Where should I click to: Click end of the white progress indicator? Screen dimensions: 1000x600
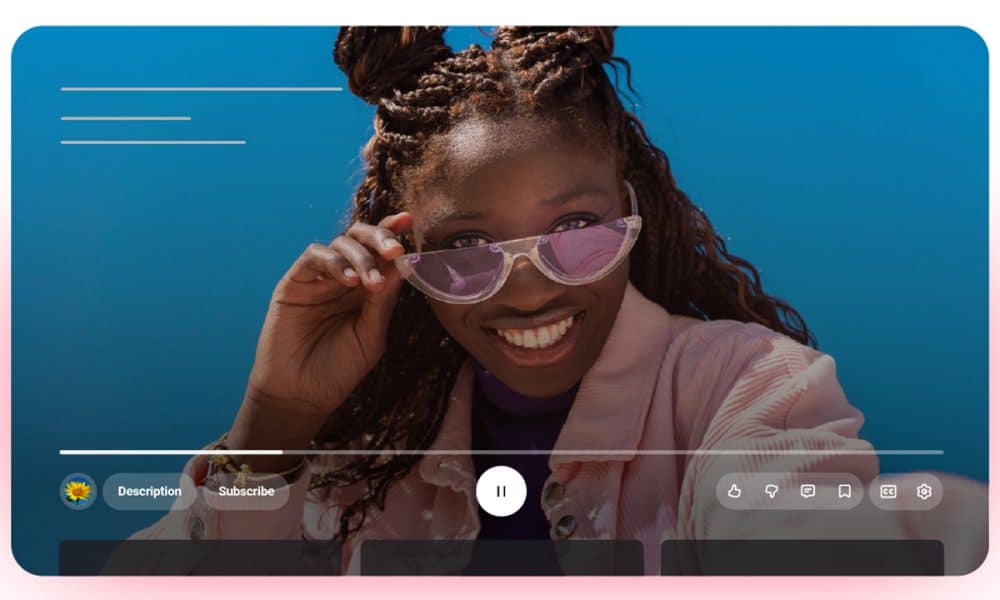[282, 452]
